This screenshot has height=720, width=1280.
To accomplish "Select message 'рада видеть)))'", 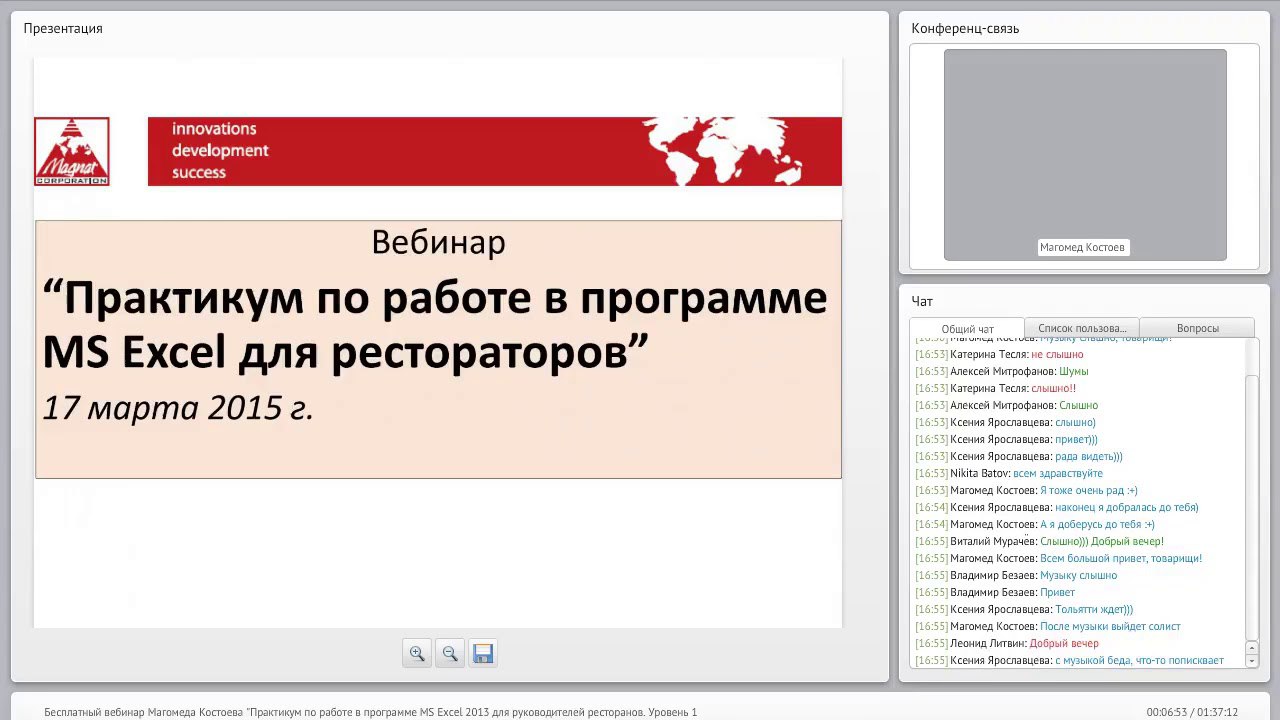I will click(x=1089, y=456).
